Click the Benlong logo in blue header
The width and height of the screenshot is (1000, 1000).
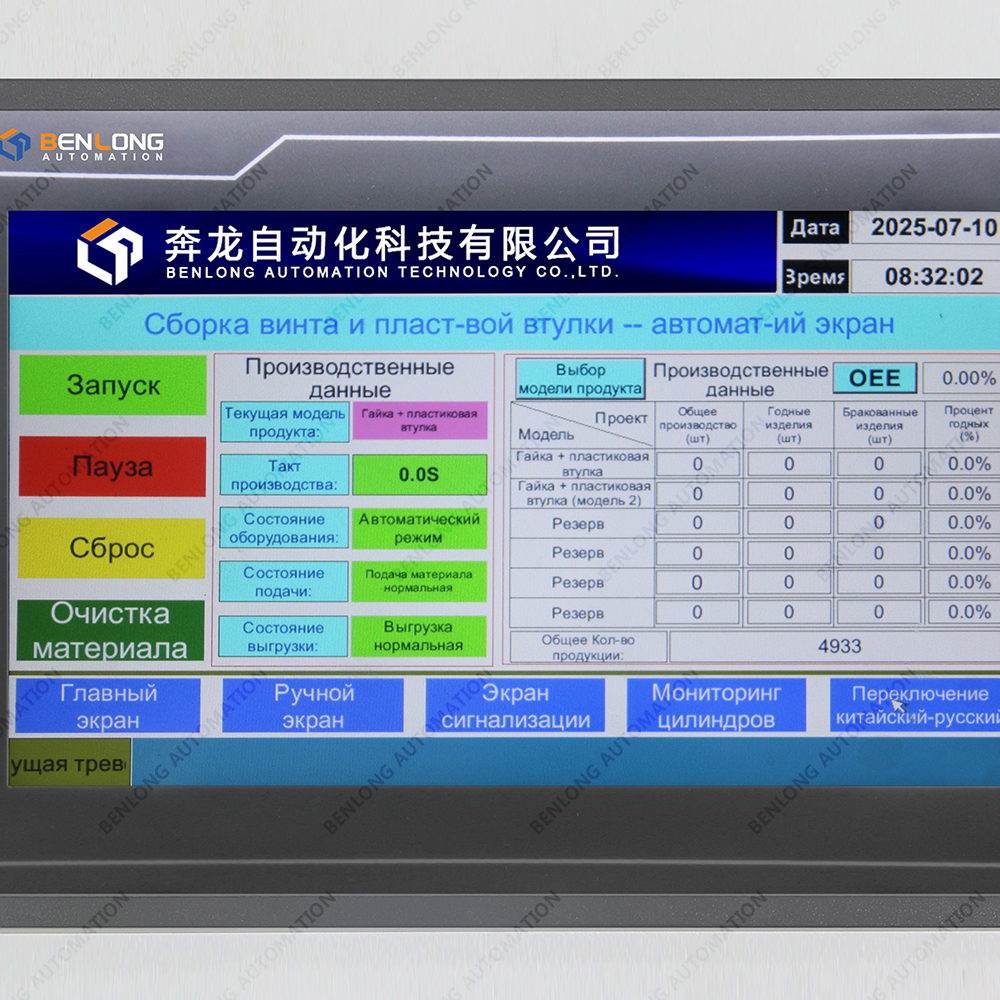(110, 251)
